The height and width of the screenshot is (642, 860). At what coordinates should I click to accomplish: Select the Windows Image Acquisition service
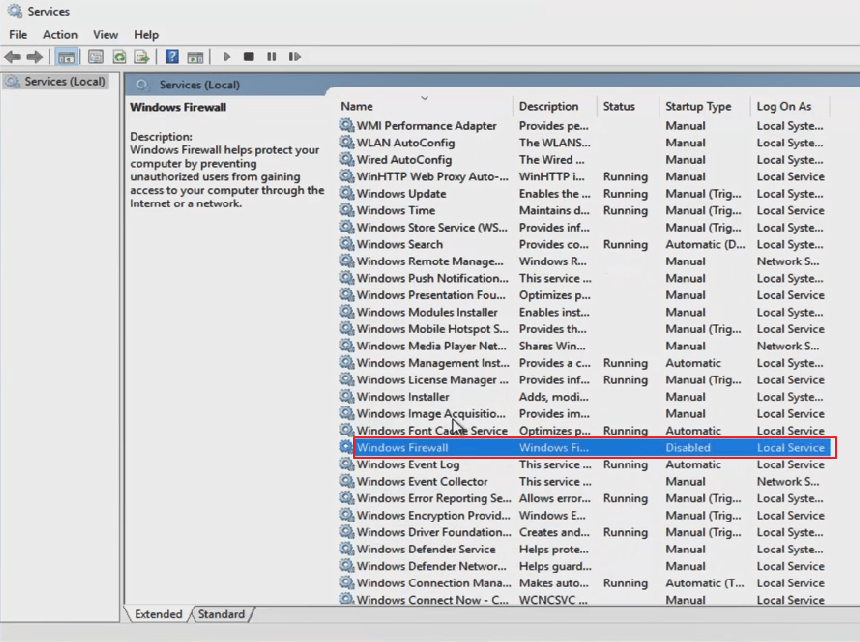coord(584,413)
